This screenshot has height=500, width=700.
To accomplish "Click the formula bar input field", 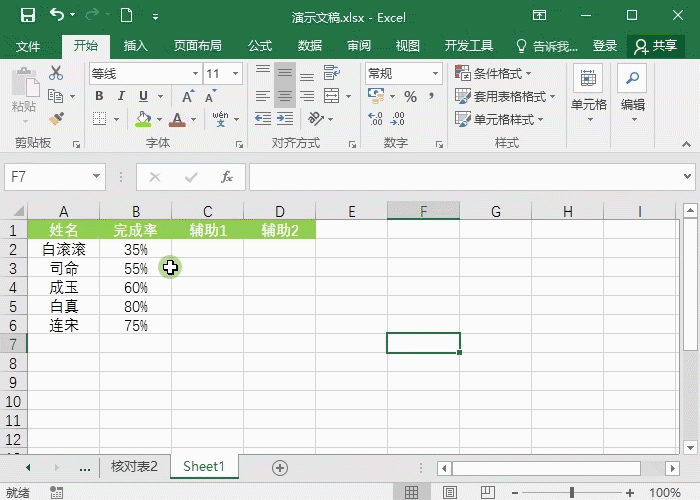I will [466, 177].
